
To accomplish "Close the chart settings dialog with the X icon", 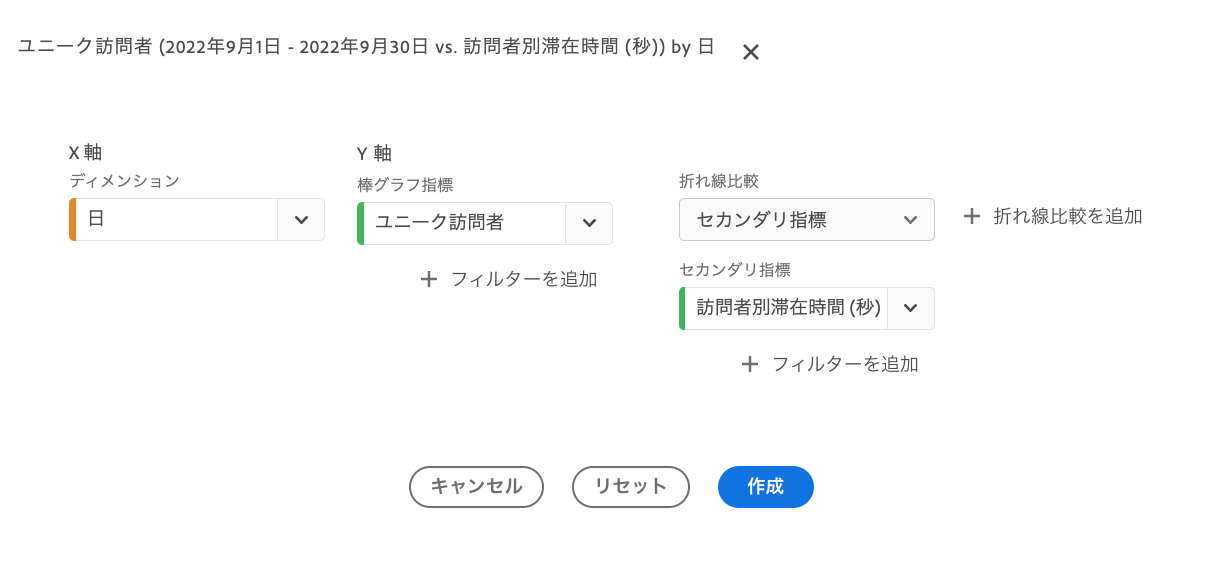I will pos(751,52).
